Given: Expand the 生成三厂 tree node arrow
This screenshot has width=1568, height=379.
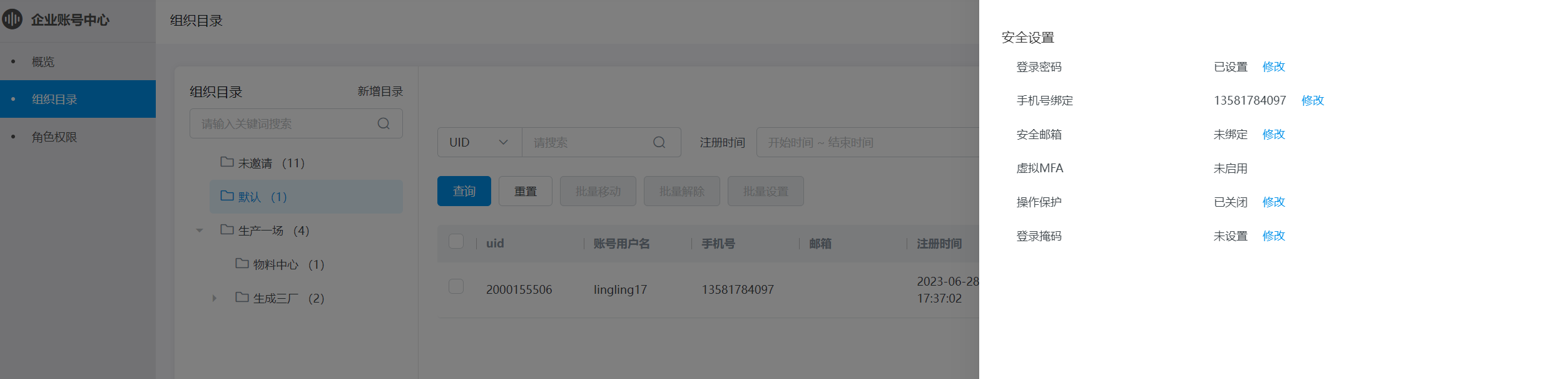Looking at the screenshot, I should click(215, 298).
